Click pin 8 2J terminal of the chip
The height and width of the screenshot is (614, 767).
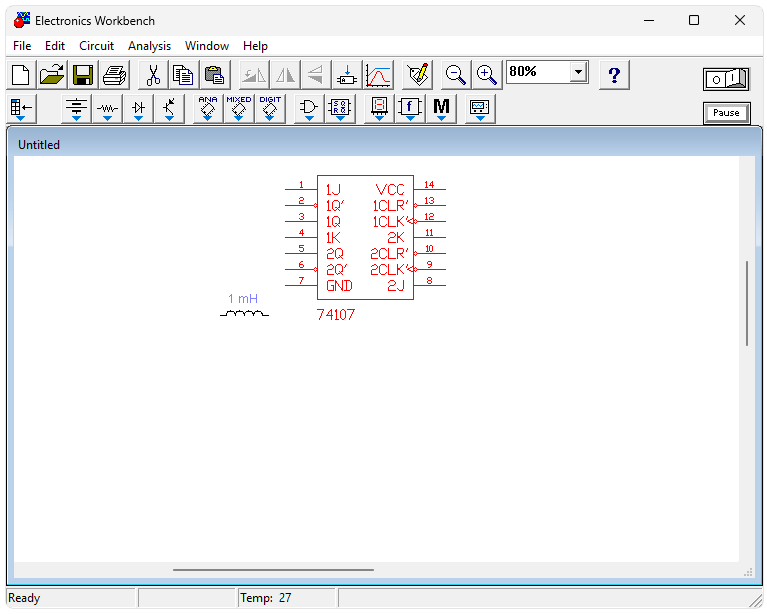[430, 285]
